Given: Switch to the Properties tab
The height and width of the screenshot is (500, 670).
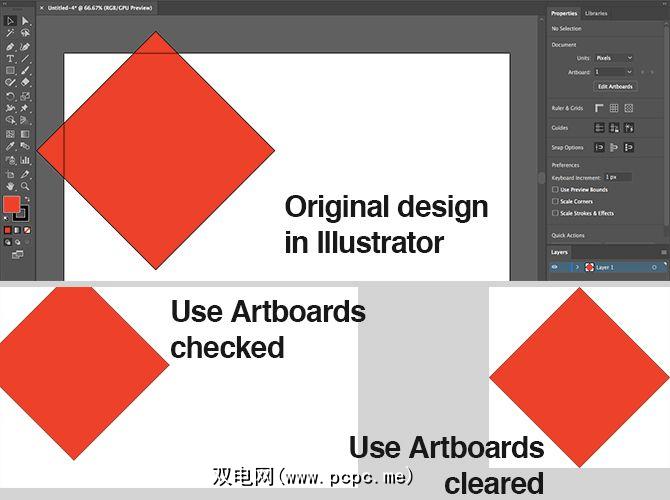Looking at the screenshot, I should 564,13.
